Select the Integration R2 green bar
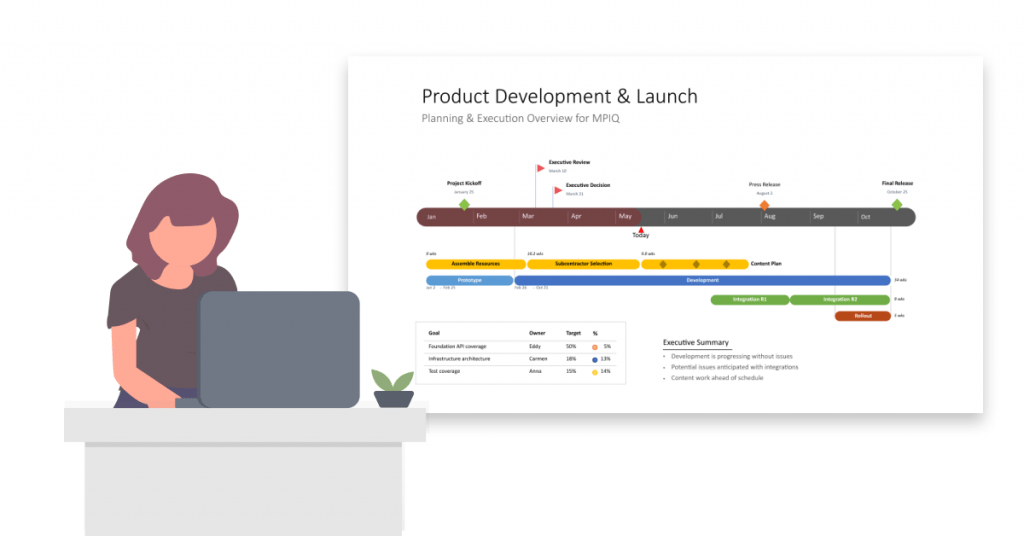This screenshot has width=1024, height=536. 839,299
